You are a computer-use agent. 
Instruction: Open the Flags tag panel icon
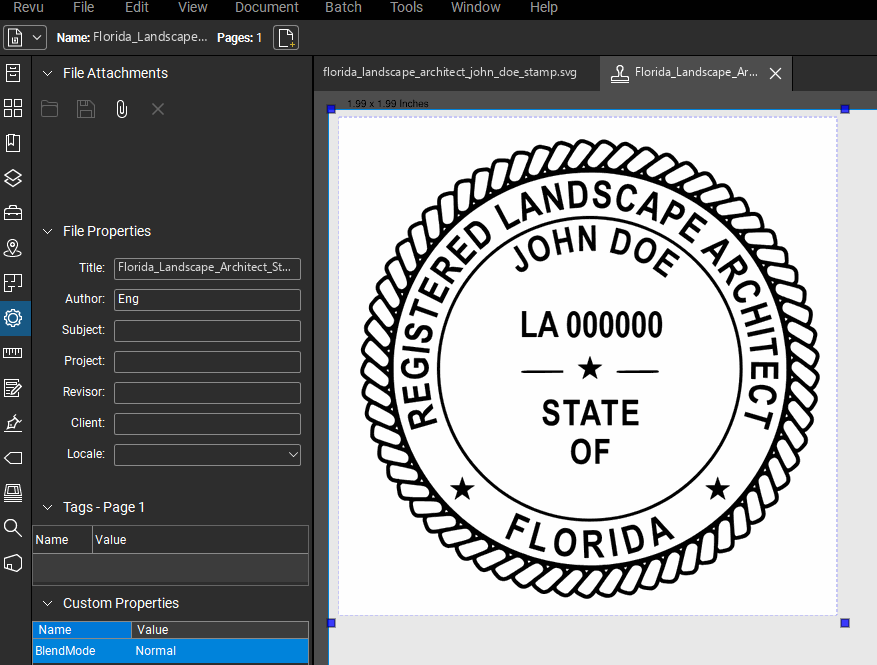(x=13, y=458)
